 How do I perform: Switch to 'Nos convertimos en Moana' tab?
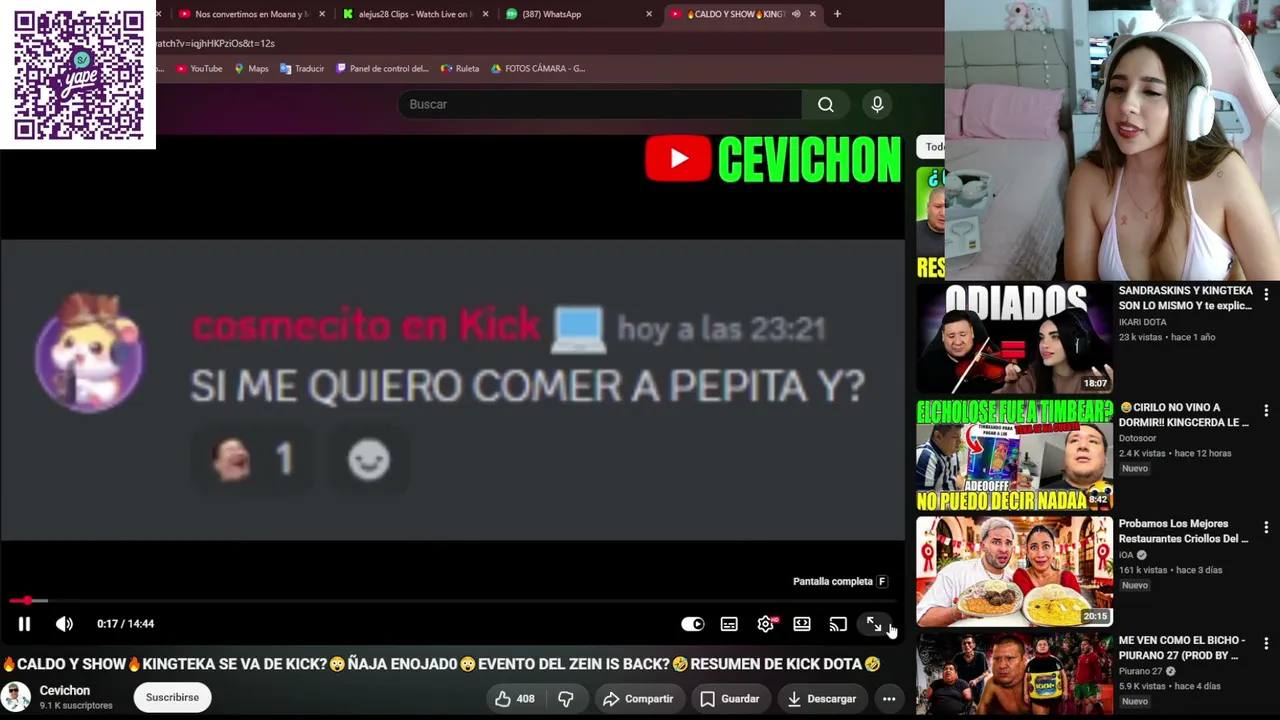(245, 14)
